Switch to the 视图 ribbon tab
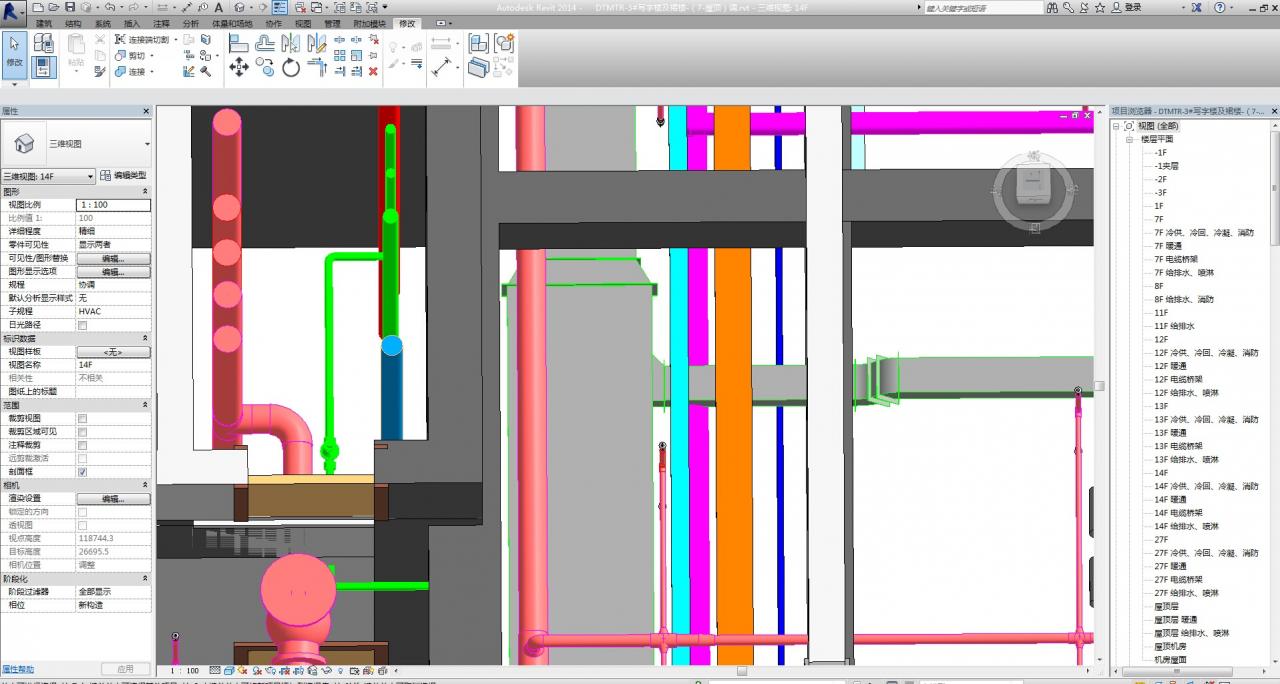 tap(303, 23)
